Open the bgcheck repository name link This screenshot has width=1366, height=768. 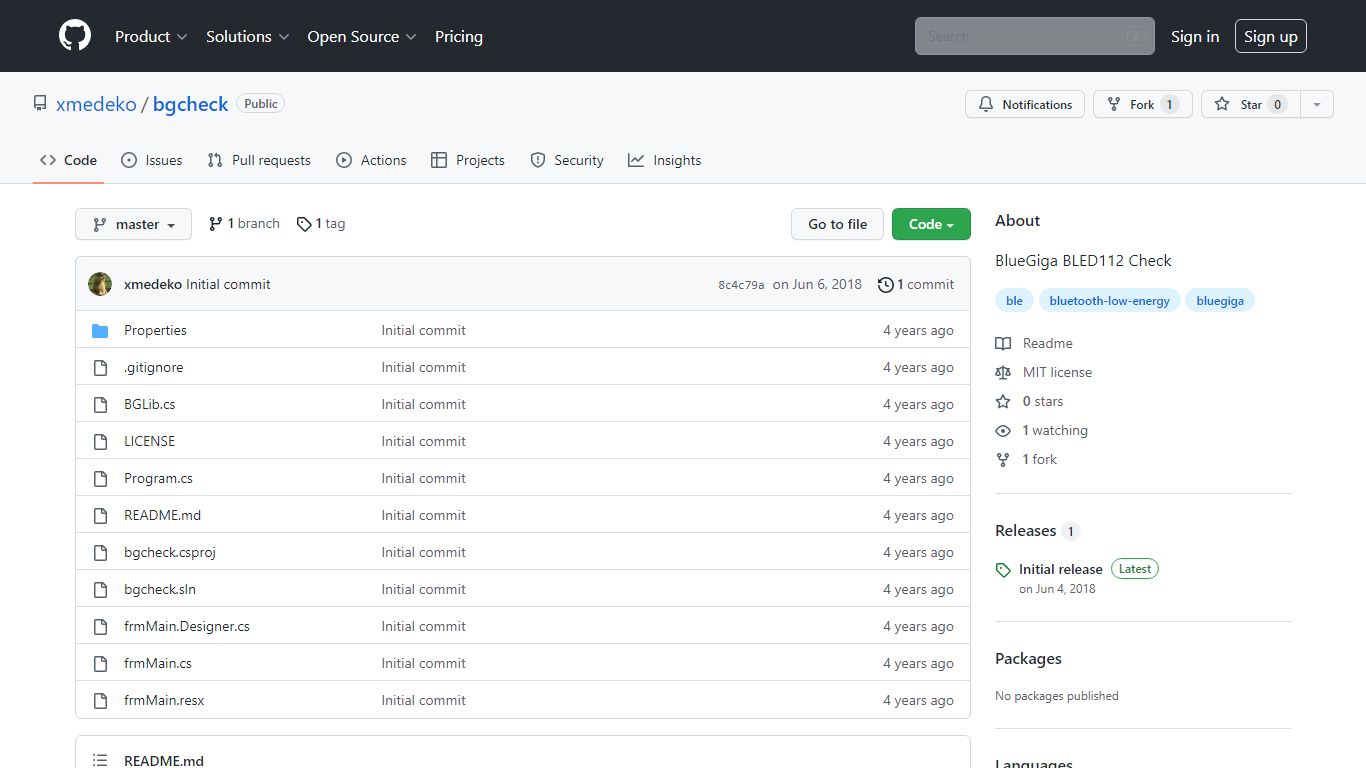tap(190, 104)
